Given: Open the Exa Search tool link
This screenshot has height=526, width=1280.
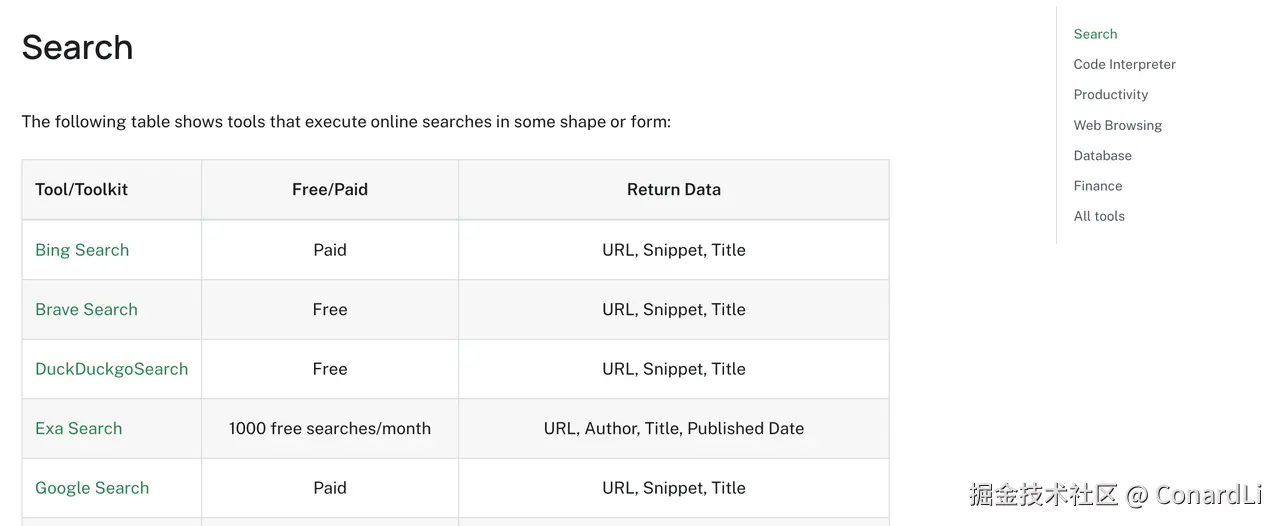Looking at the screenshot, I should 78,428.
